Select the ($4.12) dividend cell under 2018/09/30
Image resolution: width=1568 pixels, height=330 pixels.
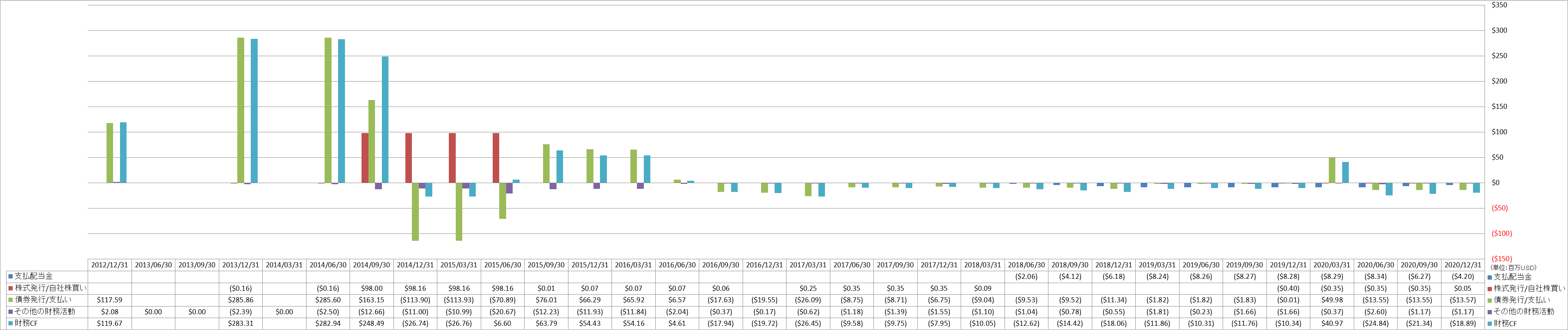1070,277
